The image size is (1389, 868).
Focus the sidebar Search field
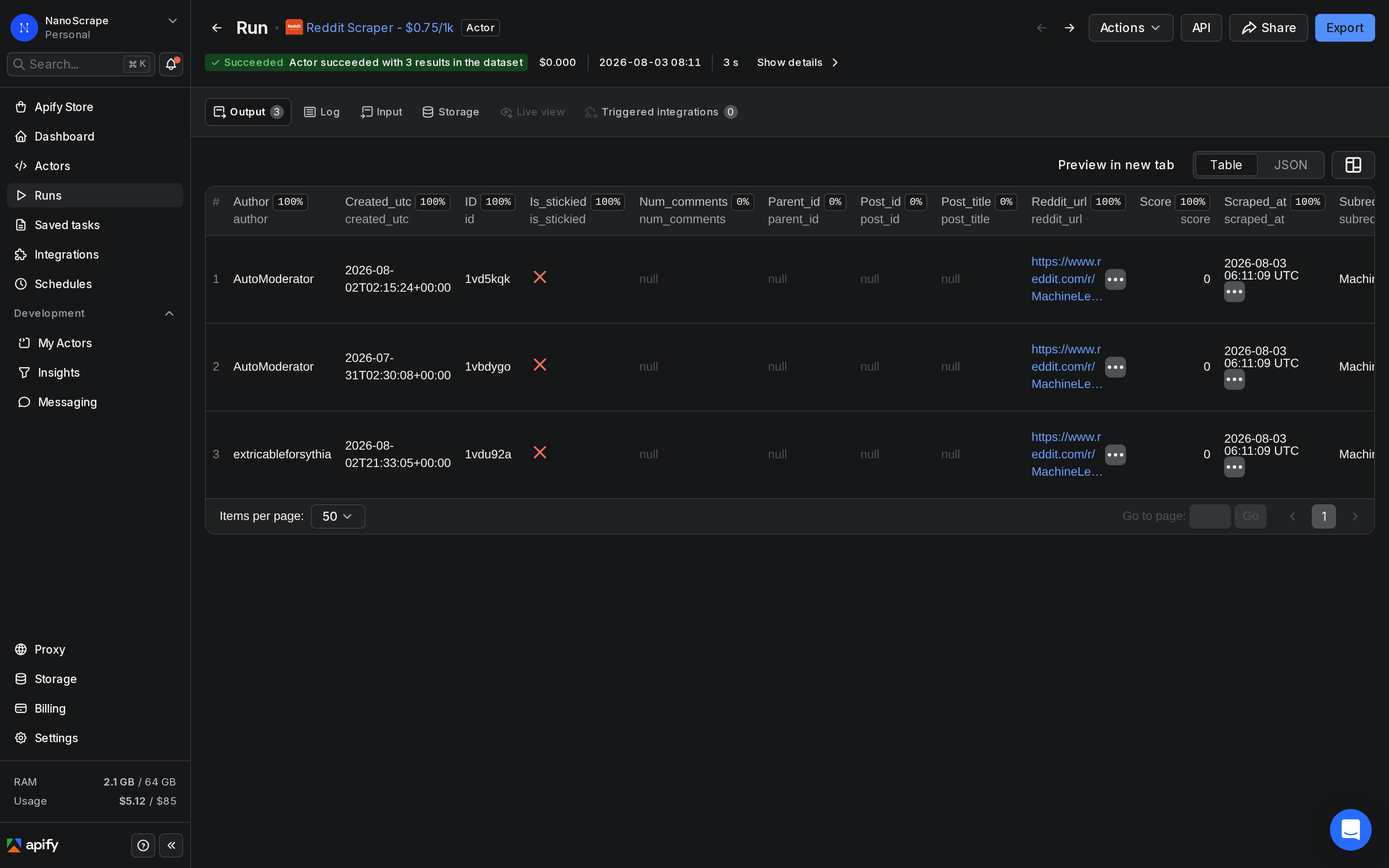(81, 64)
